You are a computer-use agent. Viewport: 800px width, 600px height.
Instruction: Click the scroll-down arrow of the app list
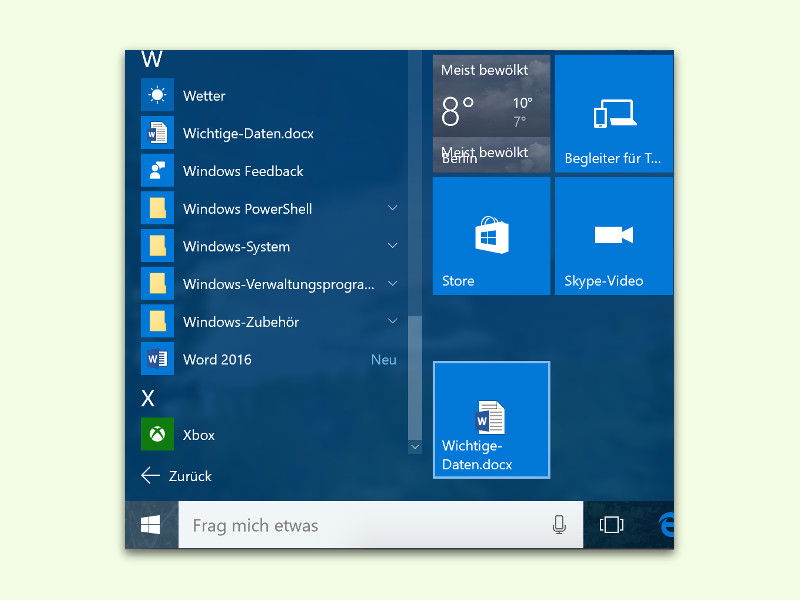point(415,447)
